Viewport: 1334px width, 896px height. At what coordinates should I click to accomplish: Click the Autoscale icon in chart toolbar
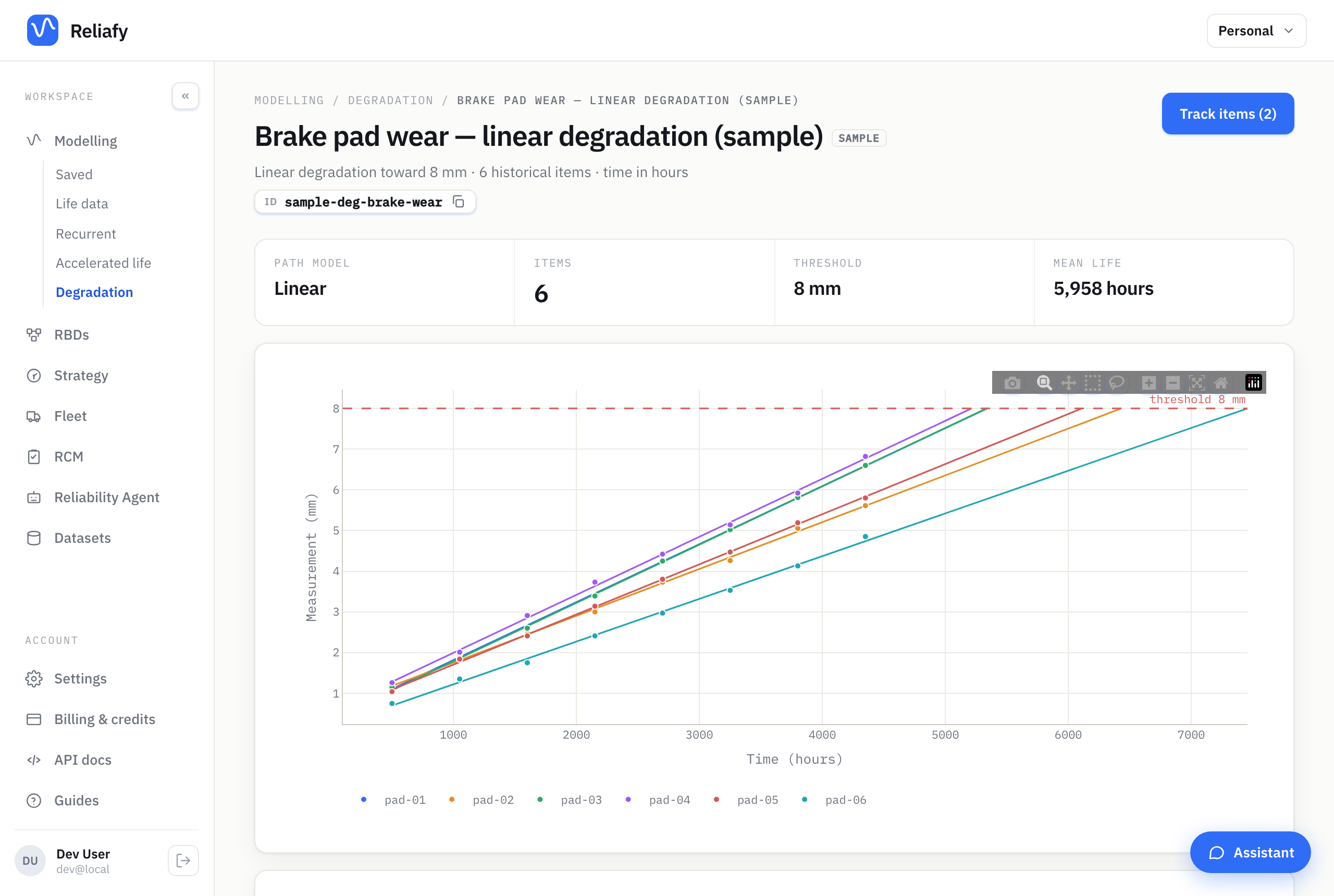(x=1196, y=383)
